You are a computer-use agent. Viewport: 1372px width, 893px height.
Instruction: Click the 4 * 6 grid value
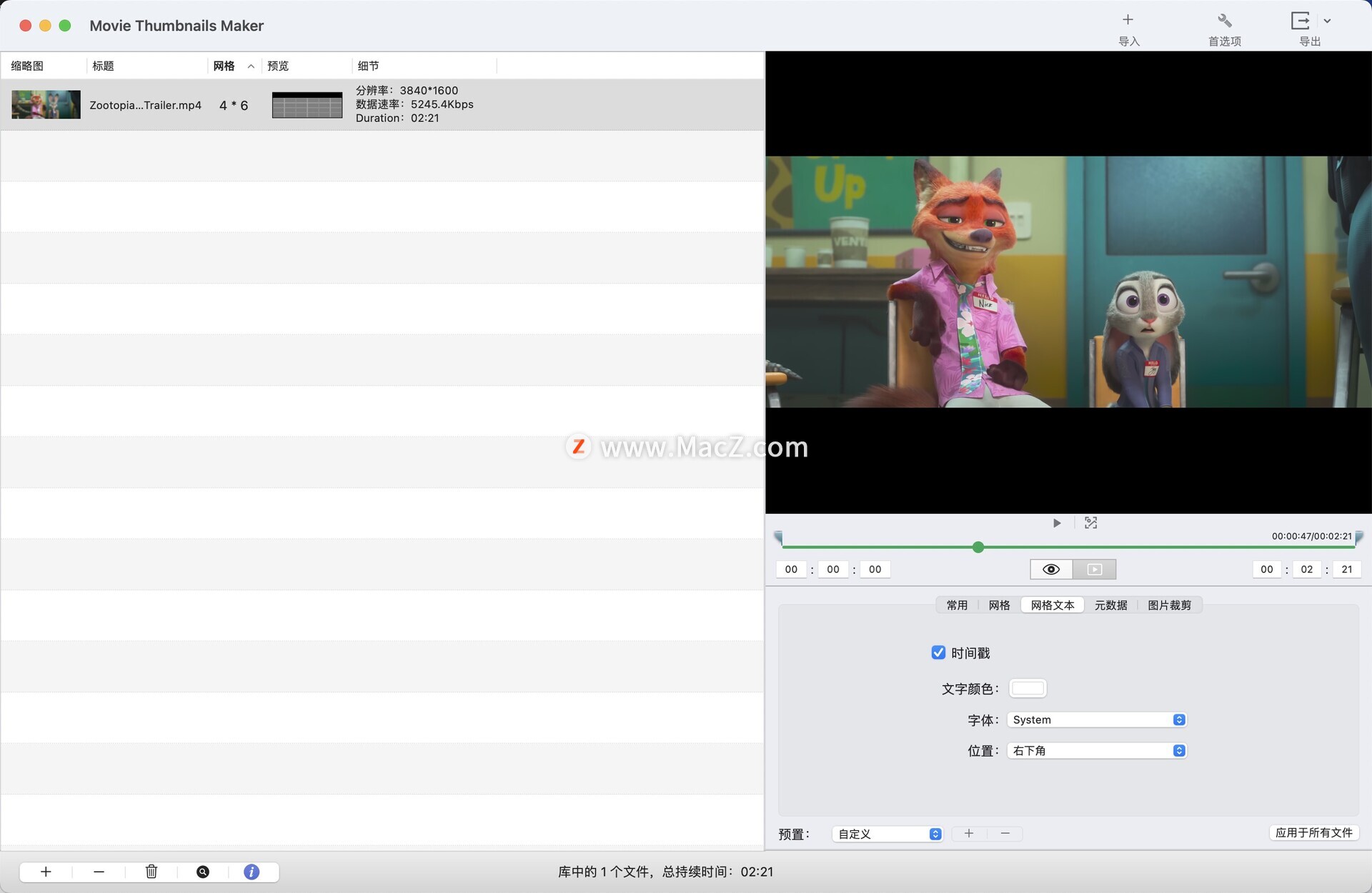click(x=234, y=105)
